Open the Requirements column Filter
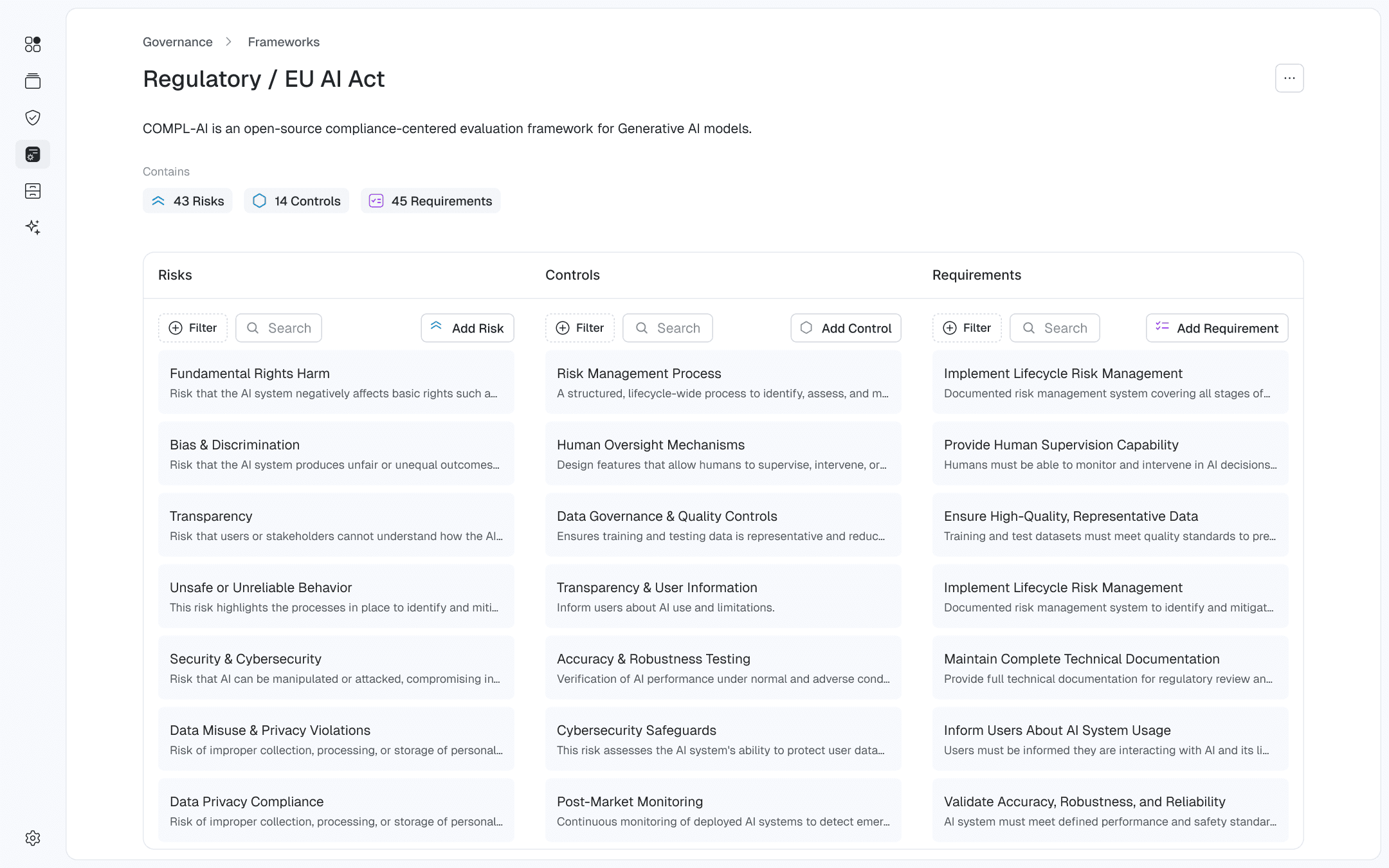1389x868 pixels. 967,328
